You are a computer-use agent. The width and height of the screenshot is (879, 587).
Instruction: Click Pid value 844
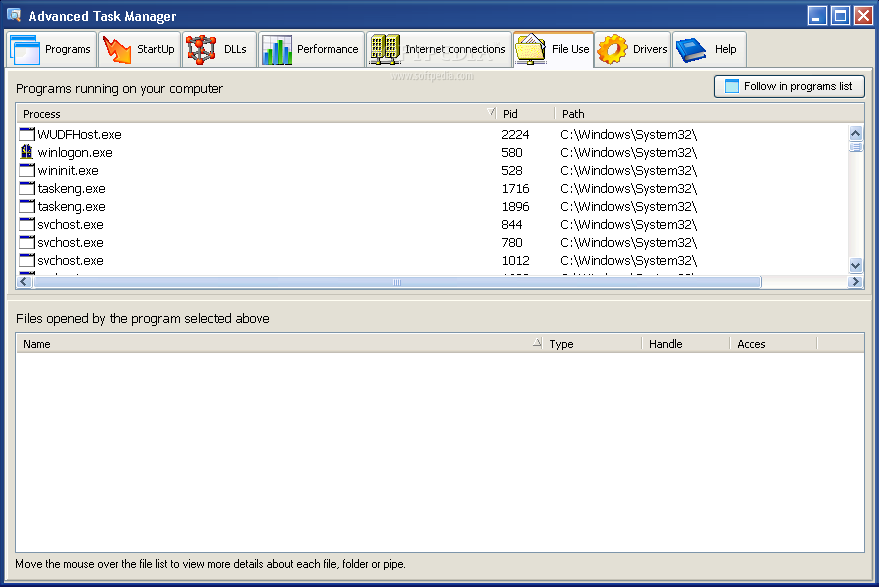tap(511, 224)
